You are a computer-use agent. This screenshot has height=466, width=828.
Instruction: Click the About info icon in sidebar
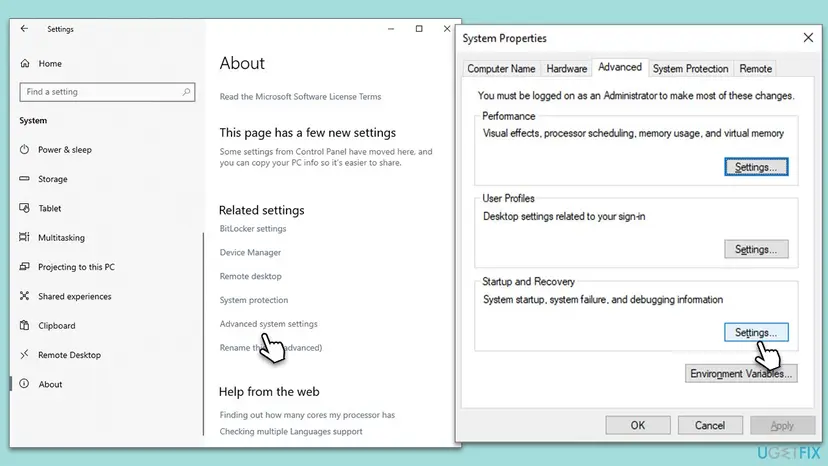coord(24,384)
